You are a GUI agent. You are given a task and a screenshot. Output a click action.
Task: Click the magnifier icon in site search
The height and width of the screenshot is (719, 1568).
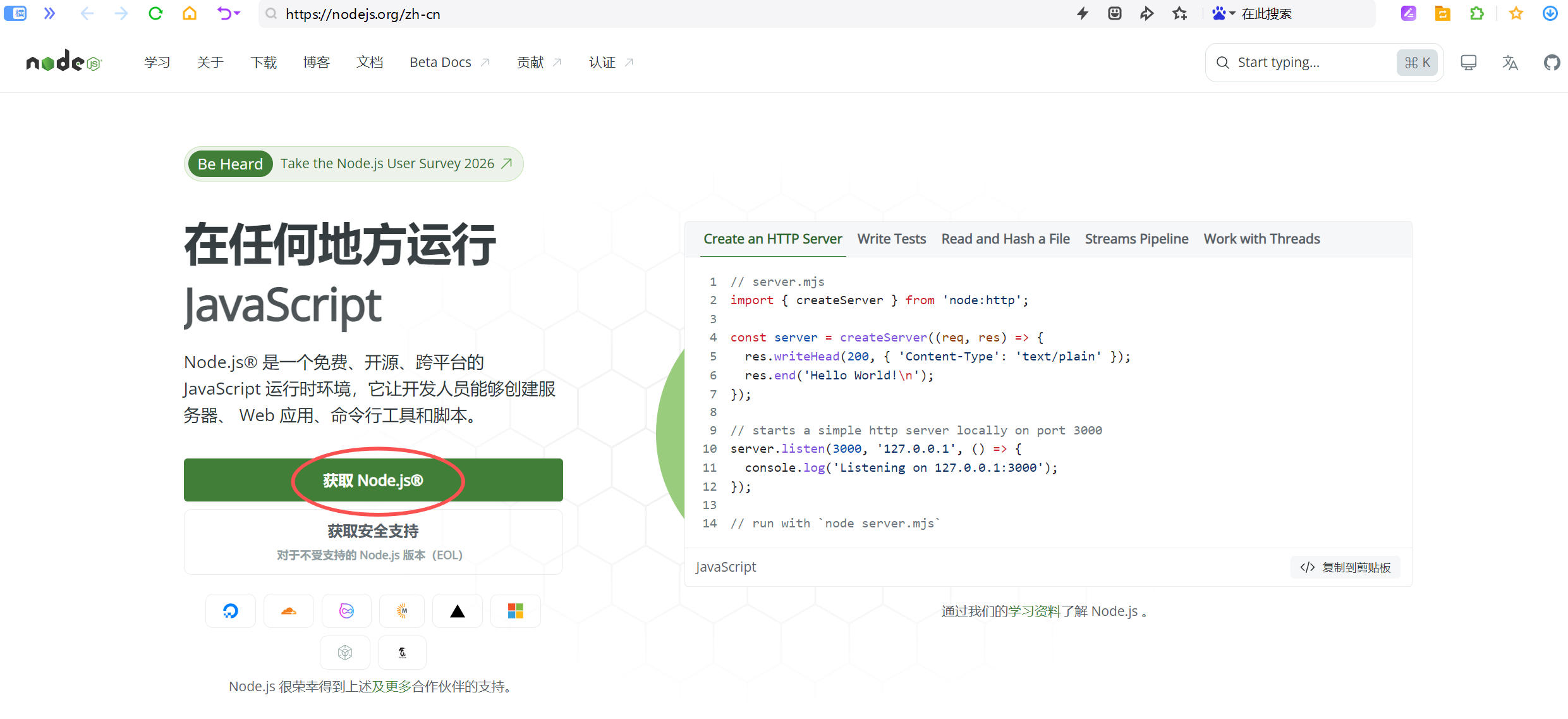coord(1223,63)
